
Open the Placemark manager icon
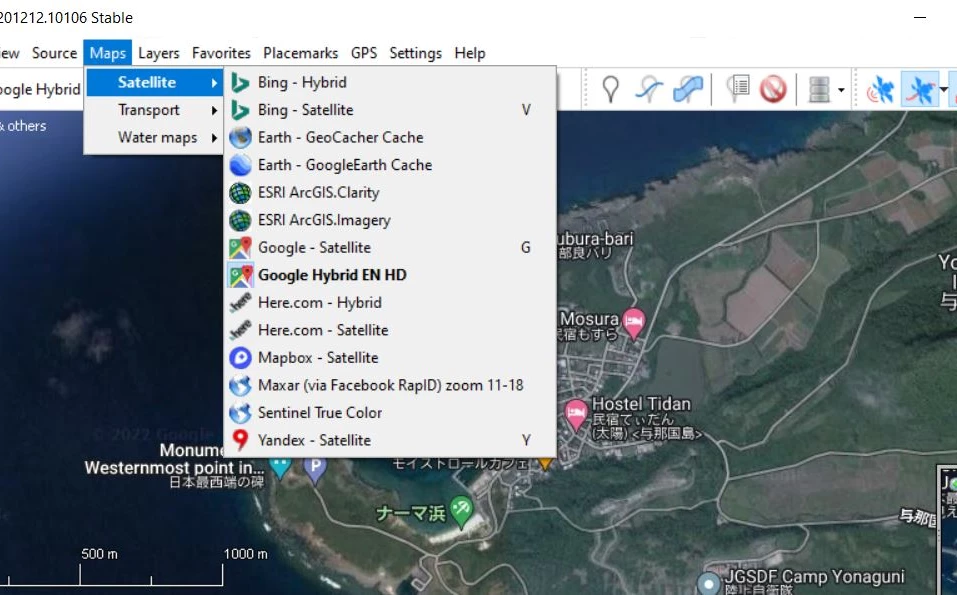tap(738, 90)
